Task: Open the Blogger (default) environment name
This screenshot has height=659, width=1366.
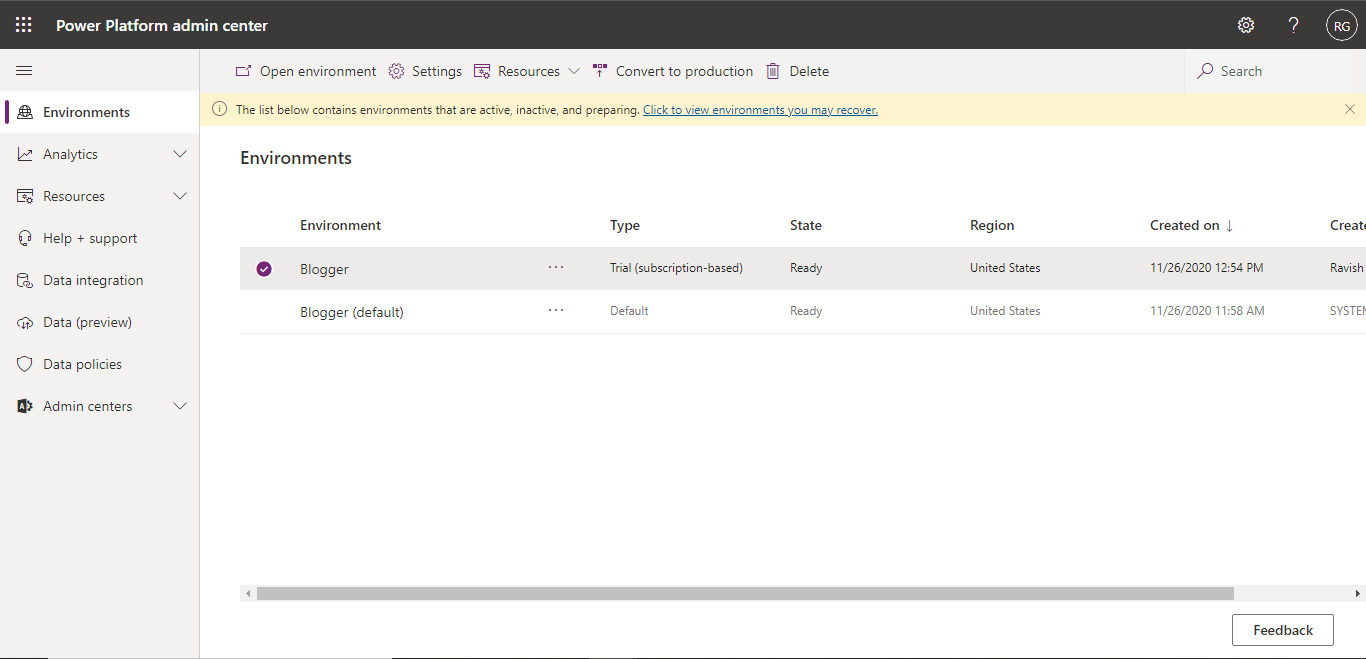Action: pos(352,312)
